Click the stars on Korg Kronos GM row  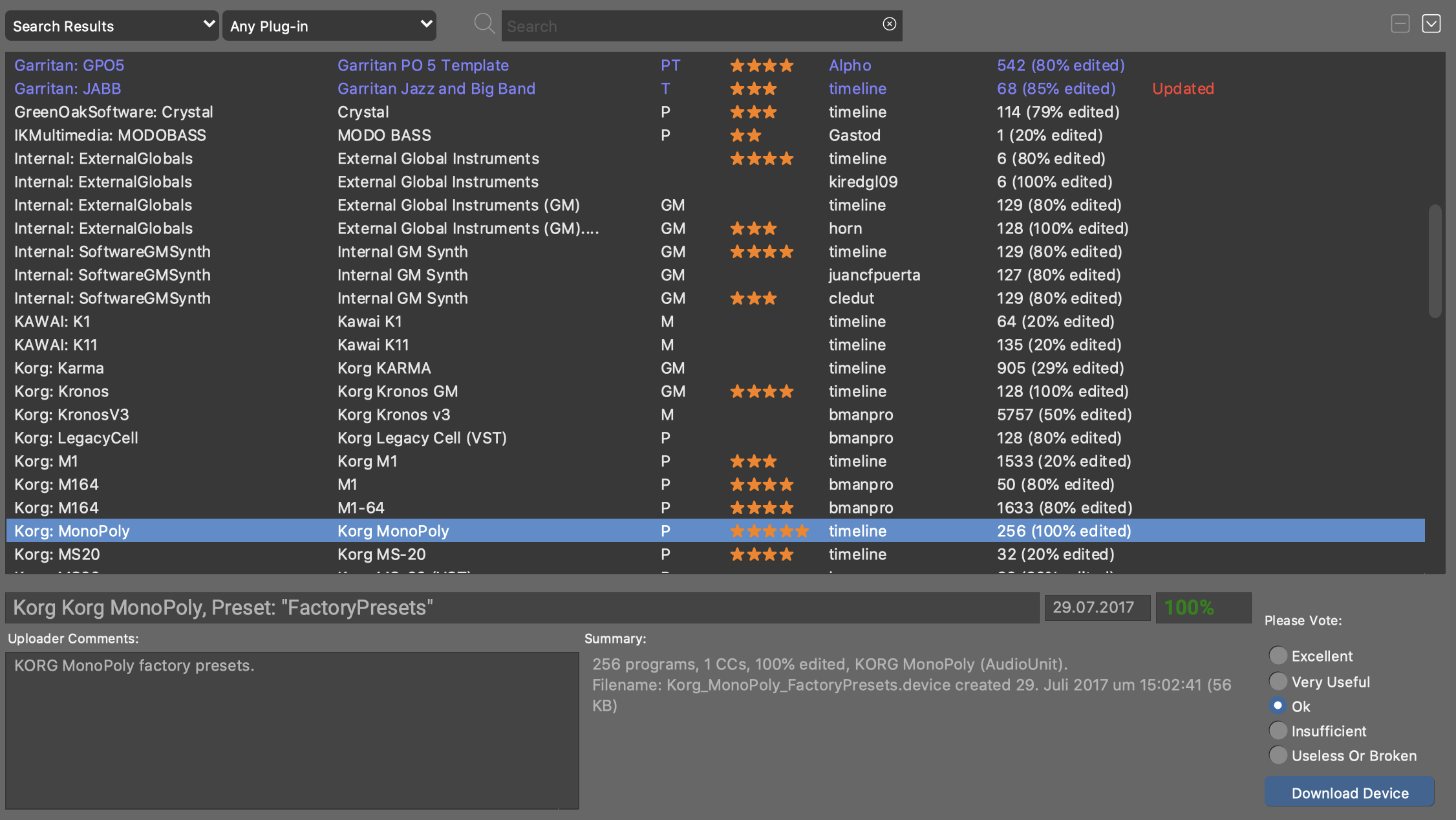pyautogui.click(x=761, y=392)
